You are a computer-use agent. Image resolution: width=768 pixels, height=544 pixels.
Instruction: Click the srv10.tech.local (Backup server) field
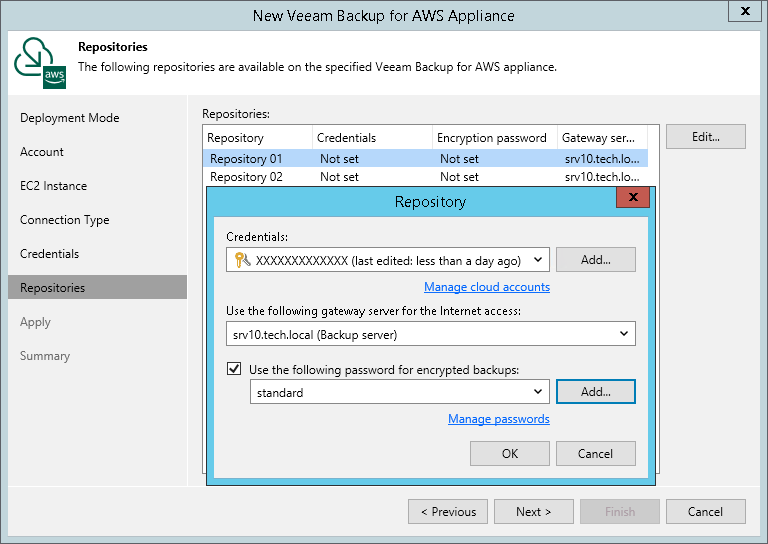431,334
